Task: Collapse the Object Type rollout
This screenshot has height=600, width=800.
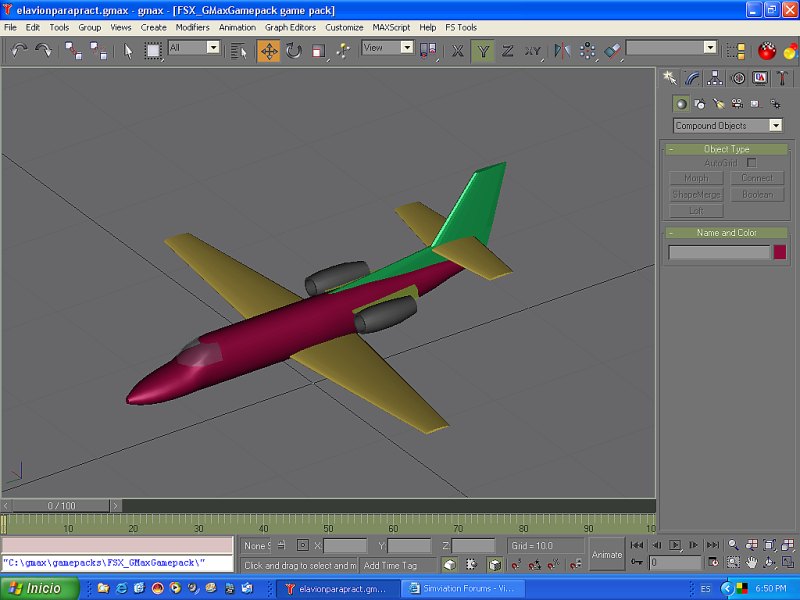Action: point(726,149)
